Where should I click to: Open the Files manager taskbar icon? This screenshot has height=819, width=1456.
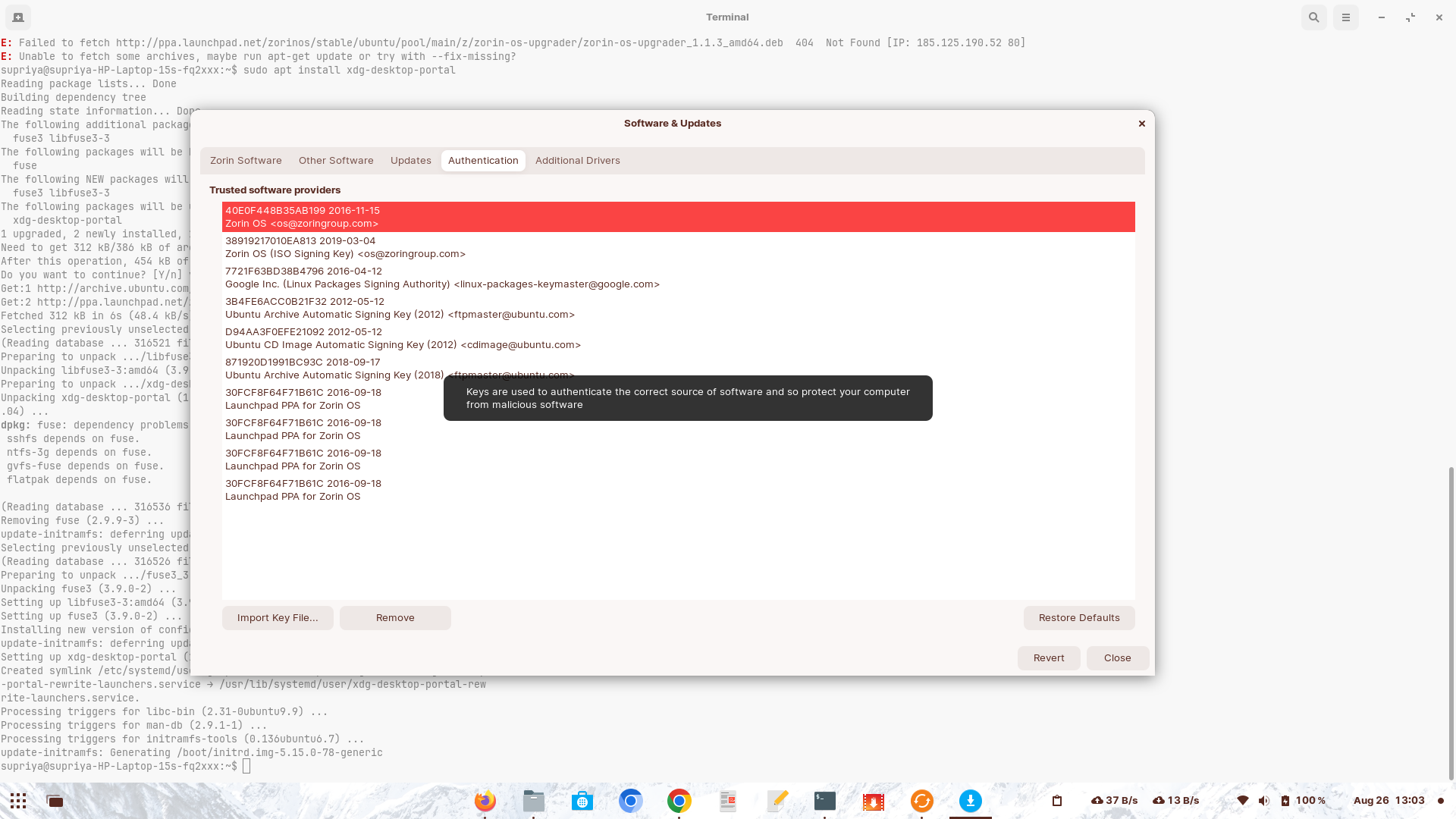(x=534, y=801)
